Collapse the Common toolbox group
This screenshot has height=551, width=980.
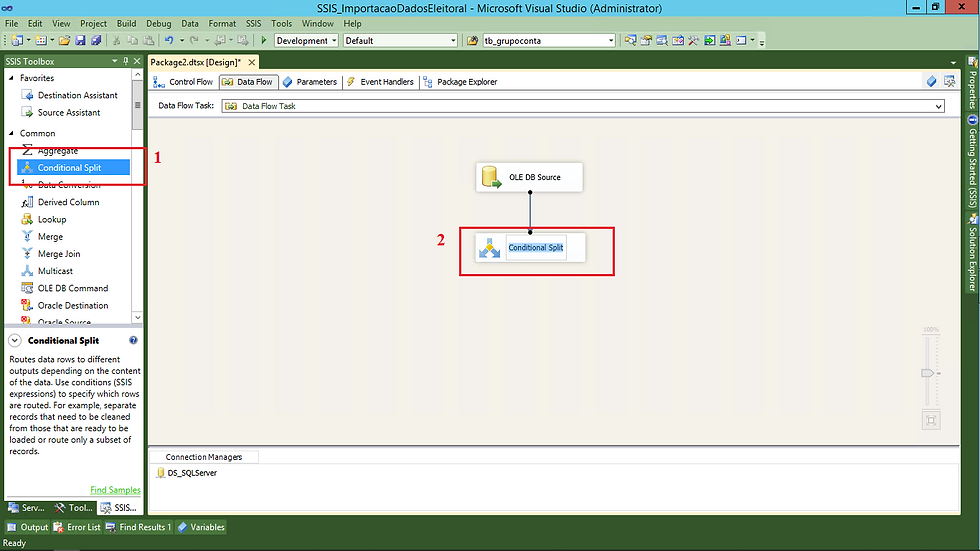tap(11, 133)
